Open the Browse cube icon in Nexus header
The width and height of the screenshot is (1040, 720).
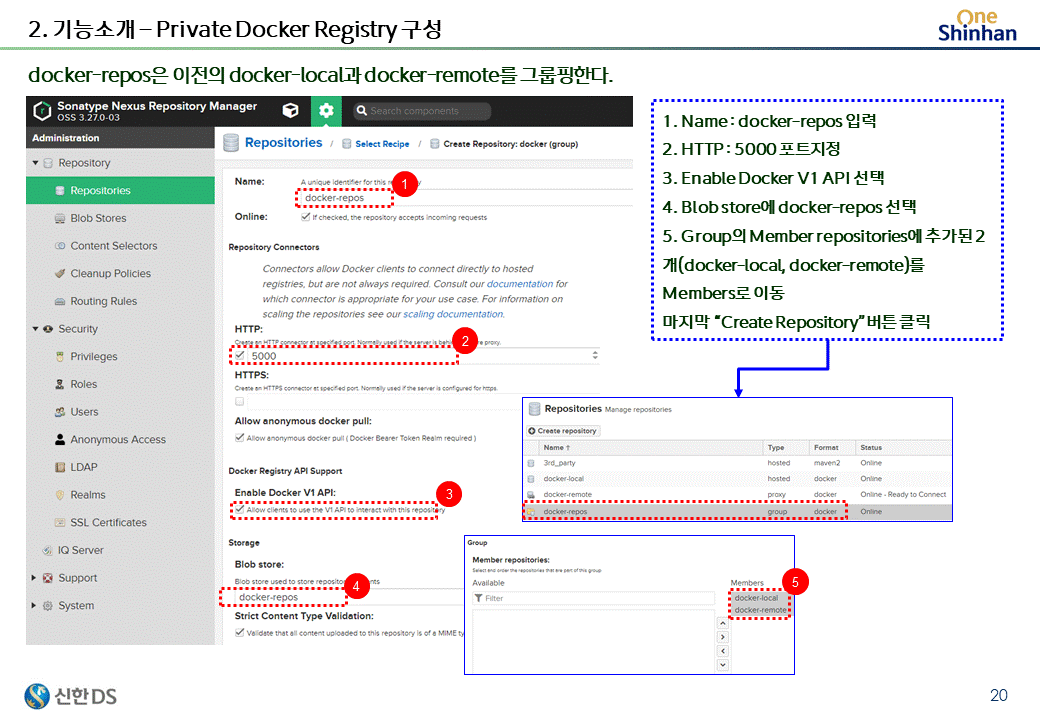(x=291, y=111)
